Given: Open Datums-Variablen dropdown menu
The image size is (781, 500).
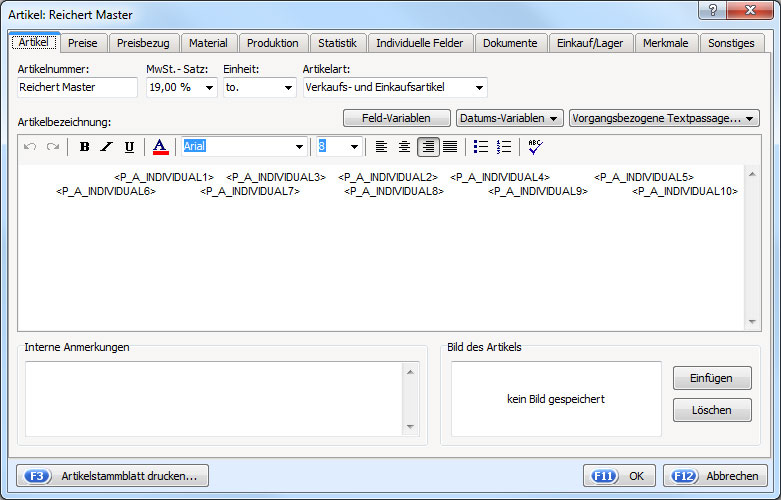Looking at the screenshot, I should click(x=510, y=118).
